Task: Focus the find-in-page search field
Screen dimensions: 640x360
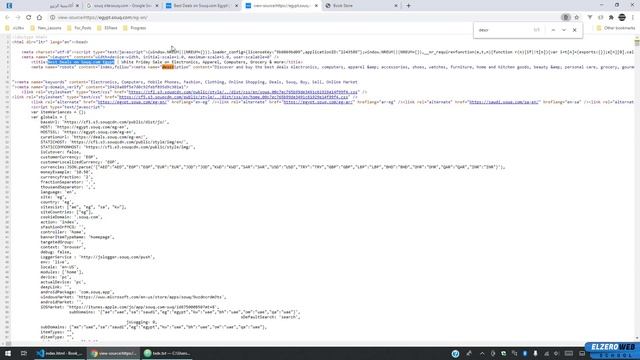Action: [504, 30]
